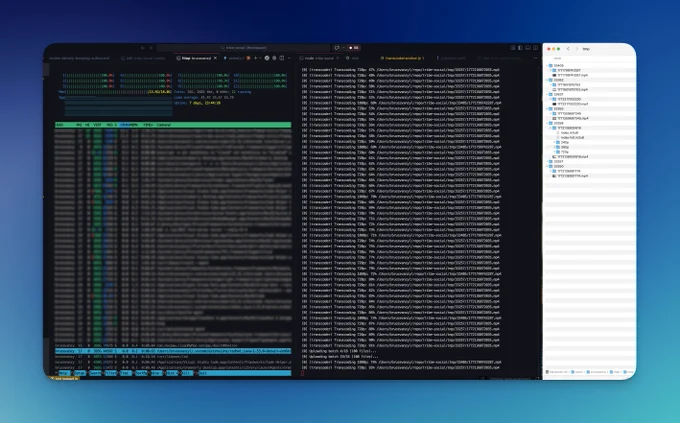Collapse the topmost folder in the Finder list
Image resolution: width=680 pixels, height=423 pixels.
(547, 66)
